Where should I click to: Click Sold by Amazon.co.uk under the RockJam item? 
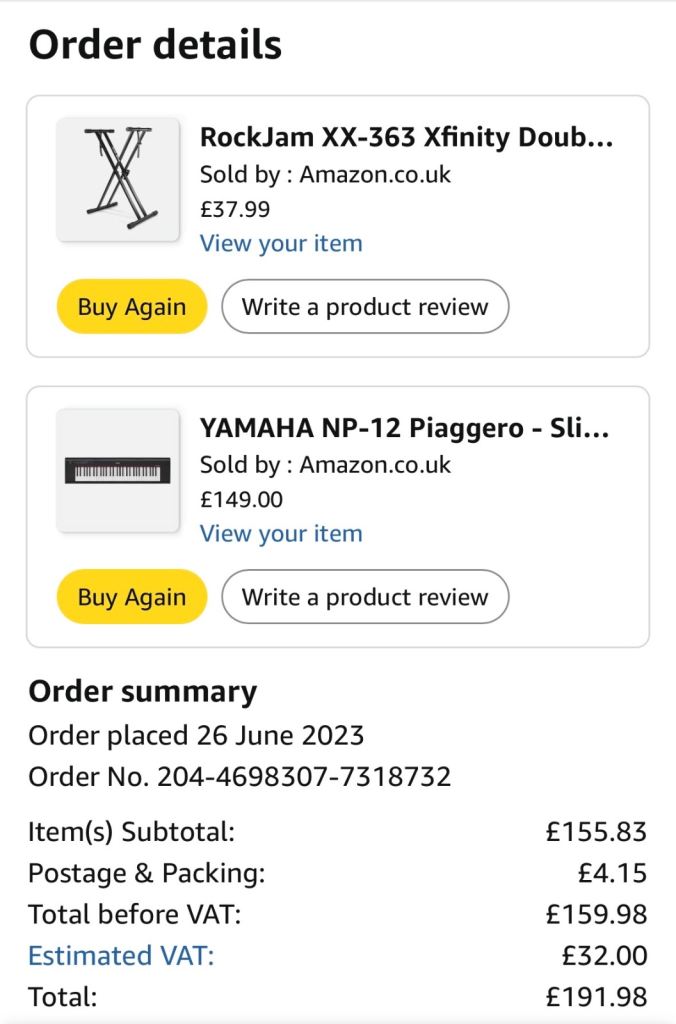coord(325,174)
